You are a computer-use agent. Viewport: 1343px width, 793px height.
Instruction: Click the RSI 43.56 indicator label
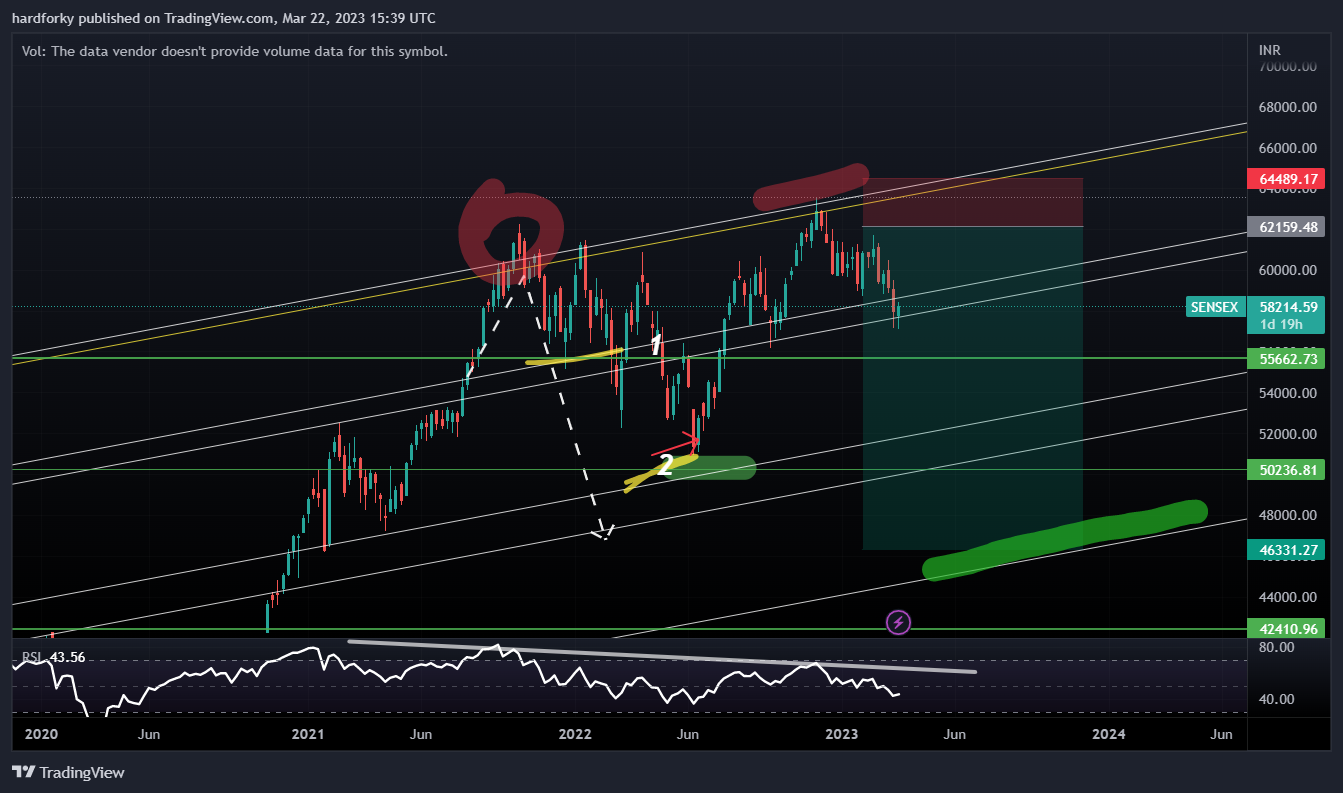54,657
